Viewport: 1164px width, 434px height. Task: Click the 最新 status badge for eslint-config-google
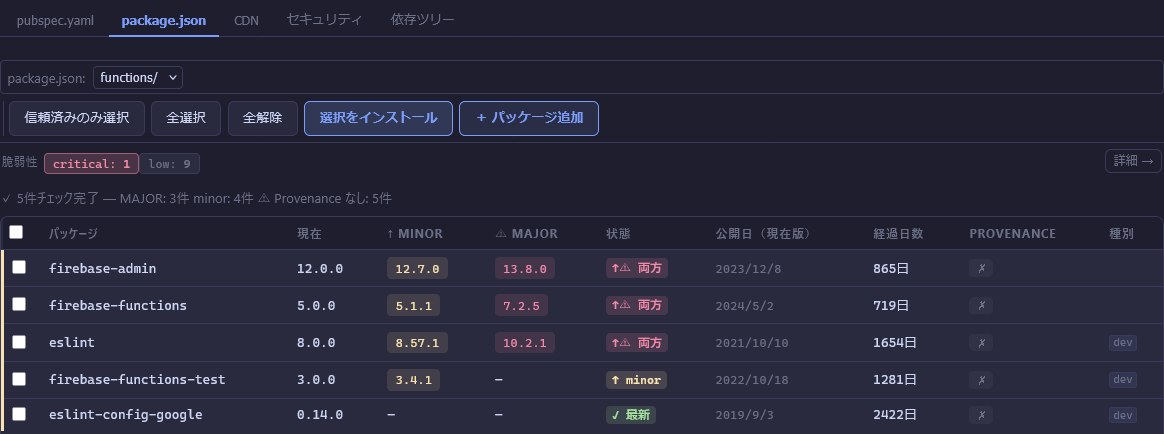[631, 415]
